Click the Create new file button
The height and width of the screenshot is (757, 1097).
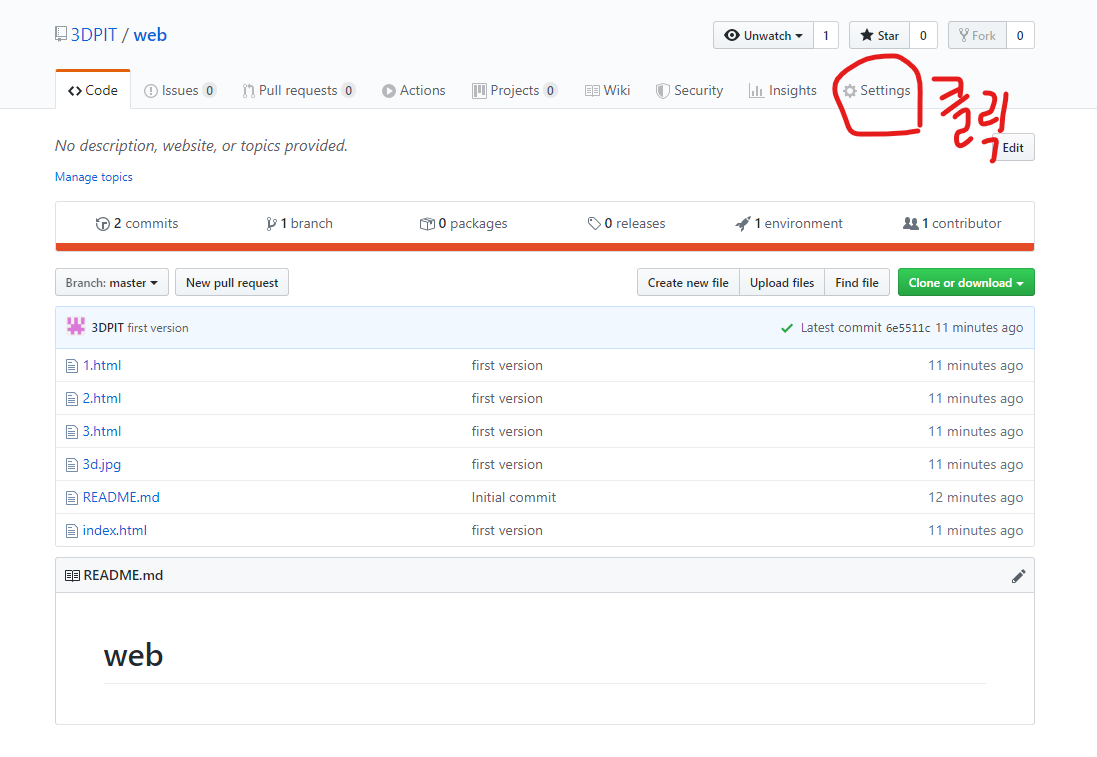(x=688, y=283)
